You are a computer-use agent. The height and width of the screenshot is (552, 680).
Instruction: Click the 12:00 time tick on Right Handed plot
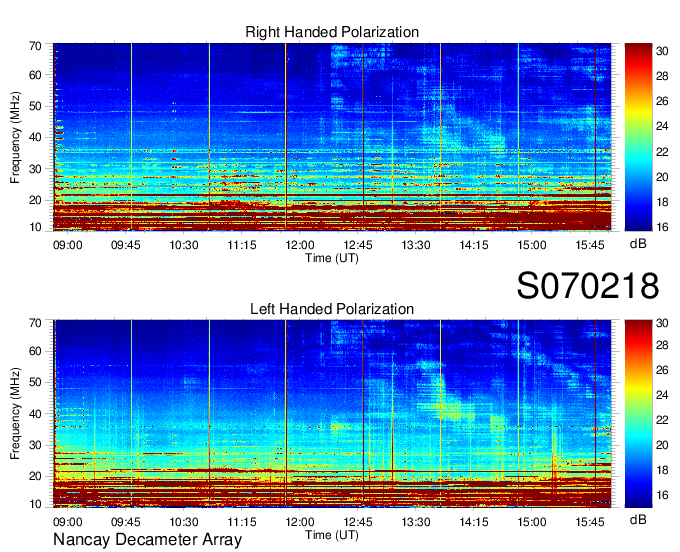tap(300, 245)
